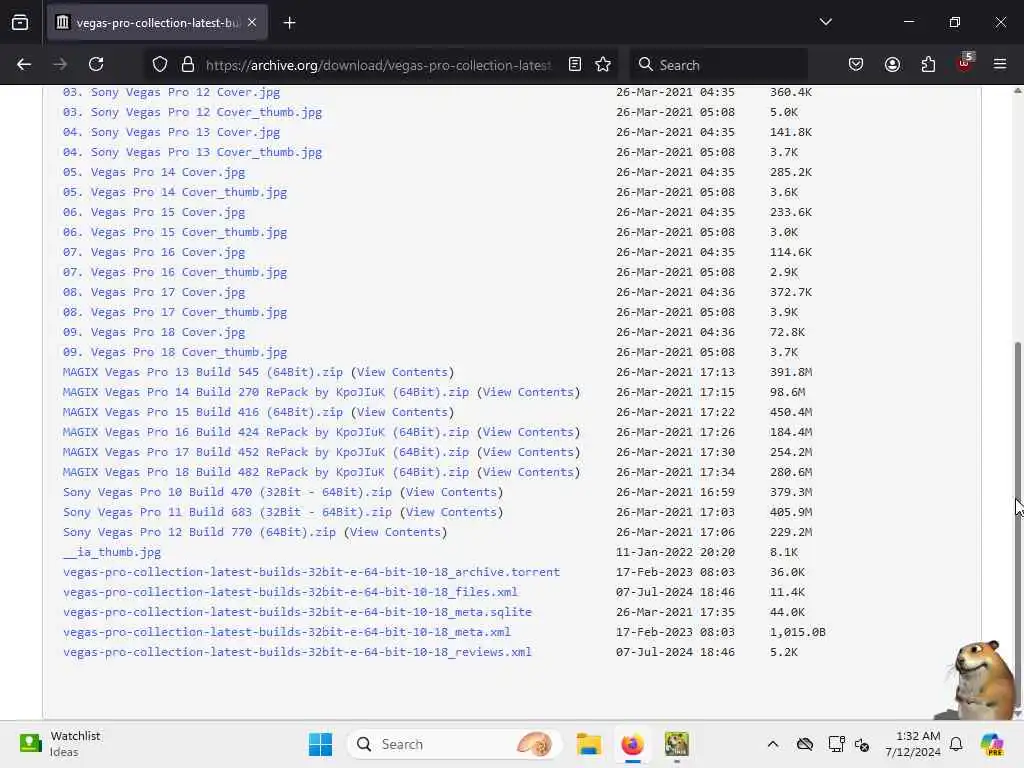1024x768 pixels.
Task: Open 05. Vegas Pro 14 Cover.jpg
Action: tap(153, 172)
